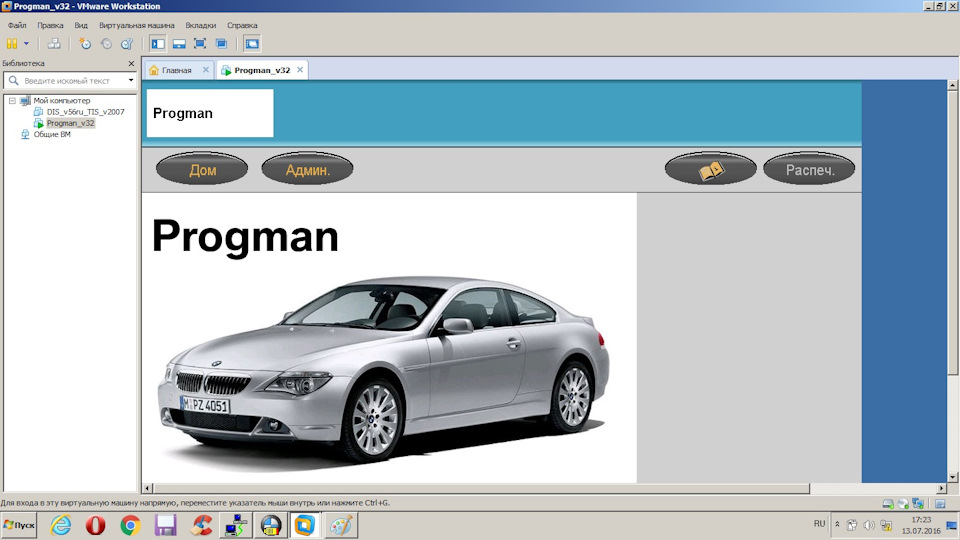960x540 pixels.
Task: Open the snapshot manager toolbar icon
Action: [x=127, y=43]
